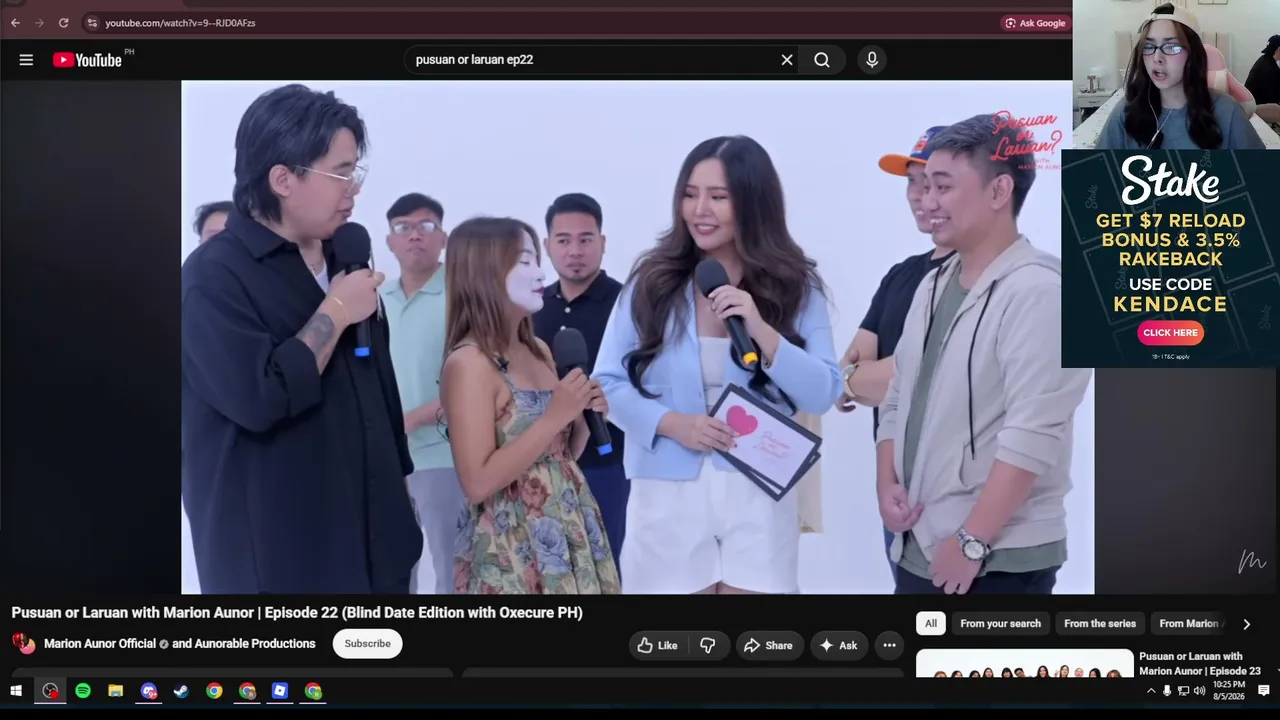Start voice search with microphone icon

[872, 60]
